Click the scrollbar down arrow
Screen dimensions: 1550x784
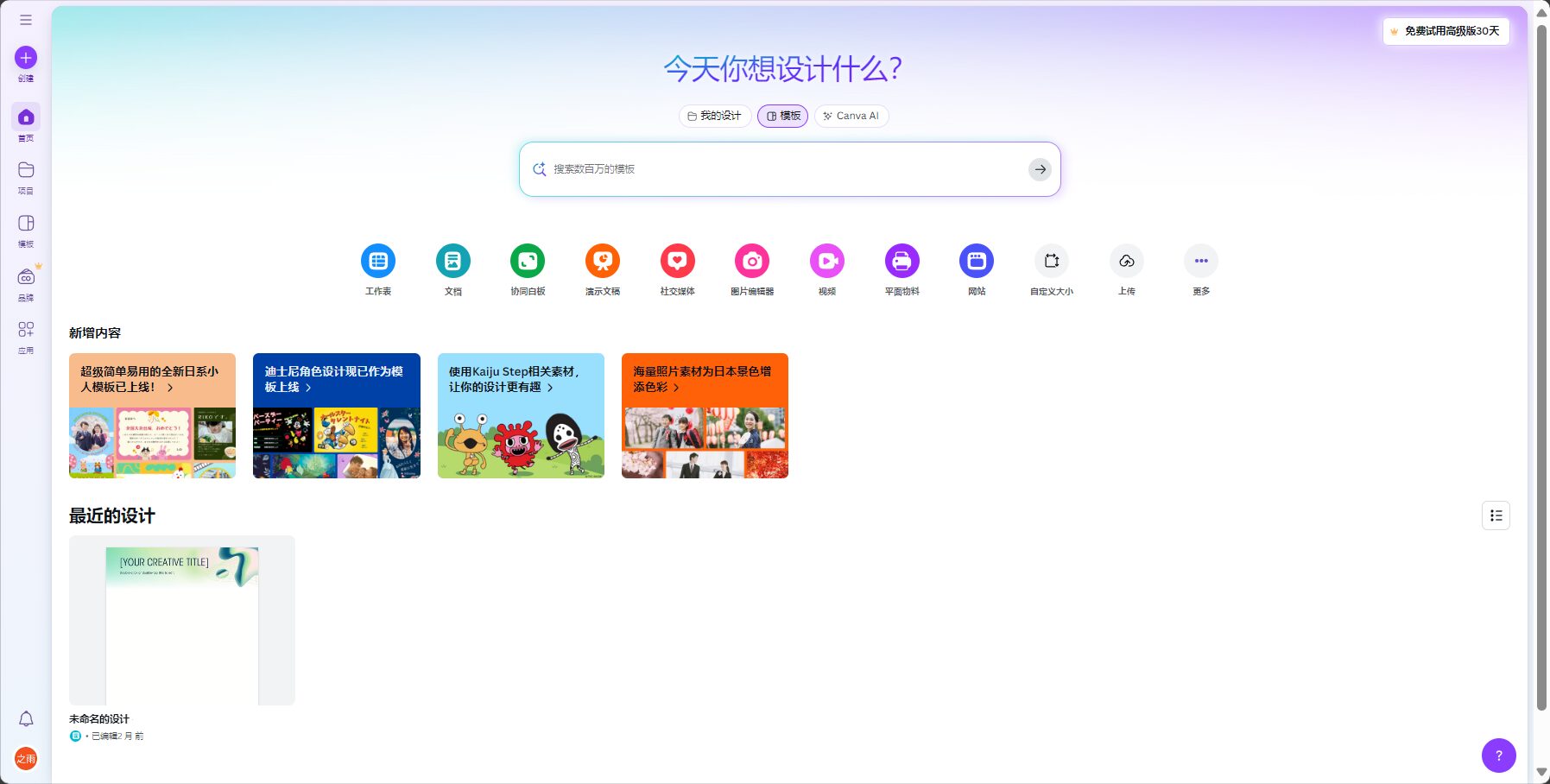click(x=1542, y=773)
